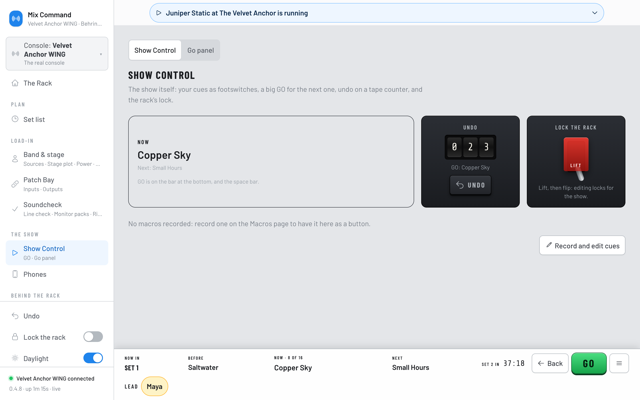This screenshot has width=640, height=400.
Task: Click the Back button in bottom bar
Action: [x=550, y=363]
